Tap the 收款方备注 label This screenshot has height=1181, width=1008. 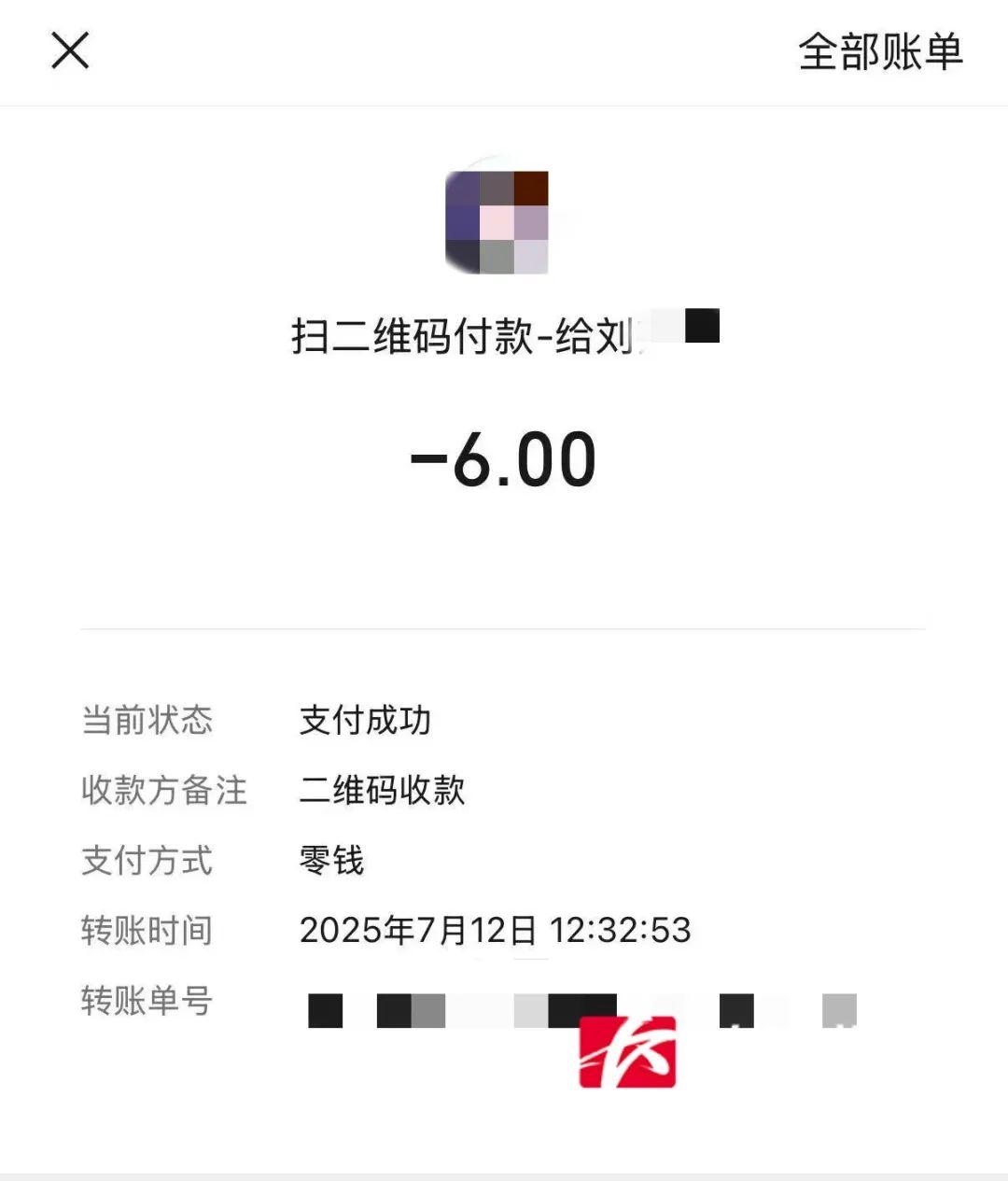coord(163,790)
